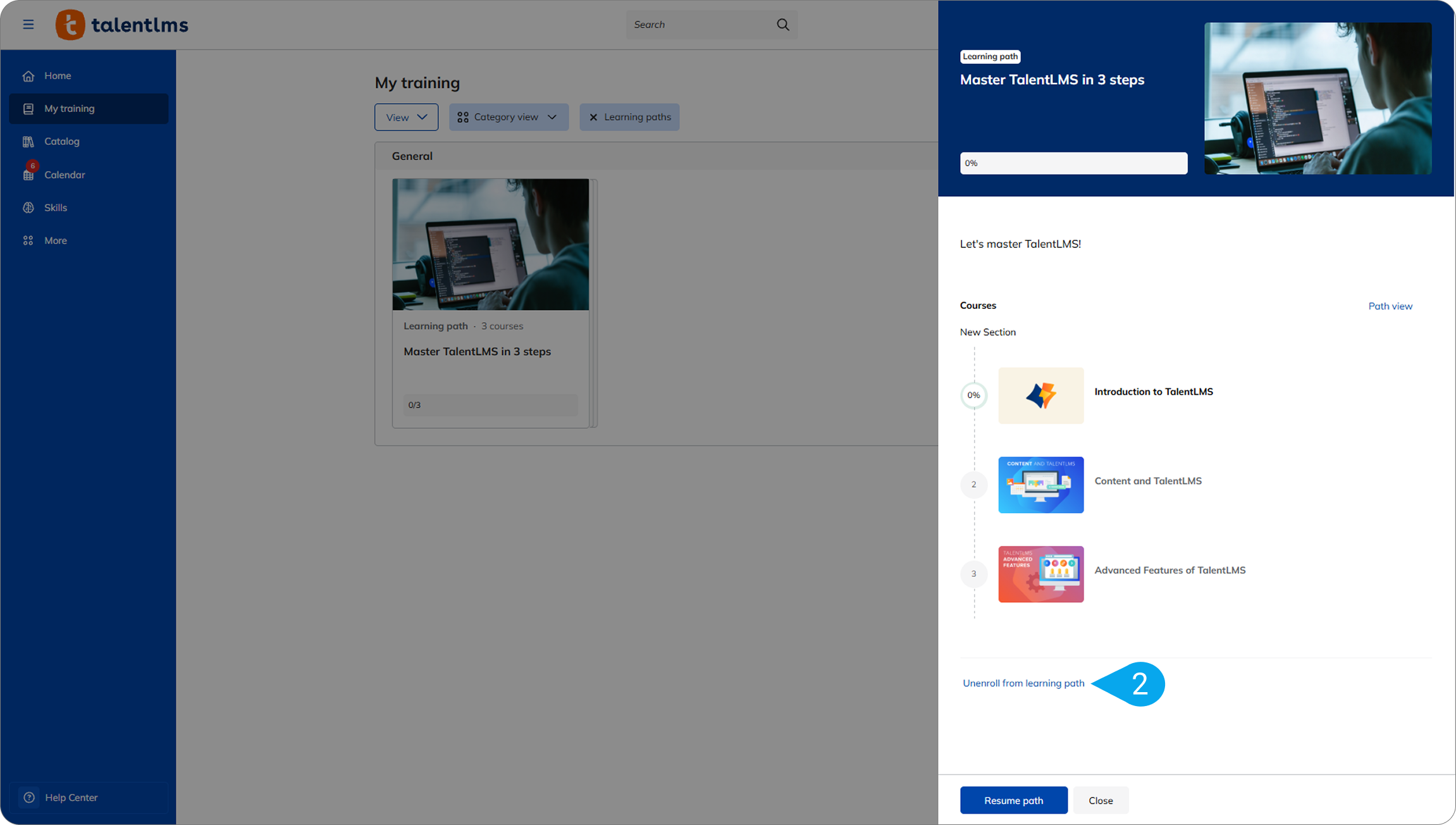Open the Catalog sidebar icon
The image size is (1456, 825).
(x=28, y=142)
